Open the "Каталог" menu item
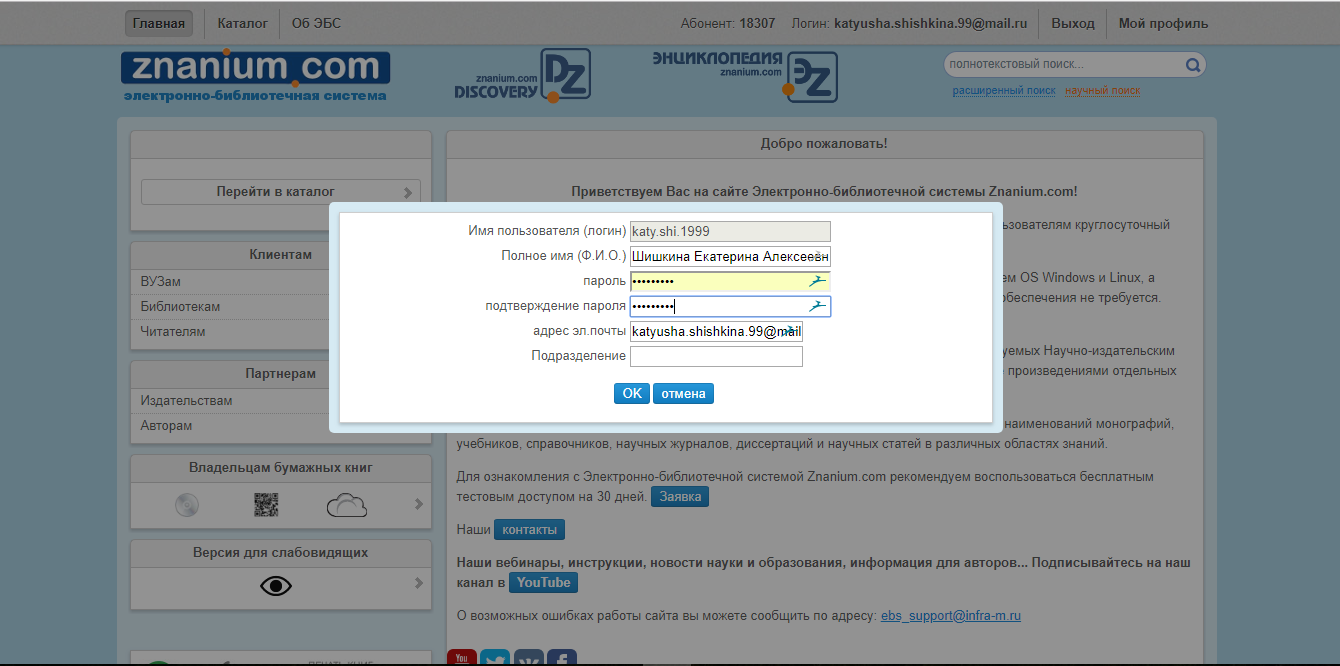This screenshot has width=1340, height=666. (242, 23)
